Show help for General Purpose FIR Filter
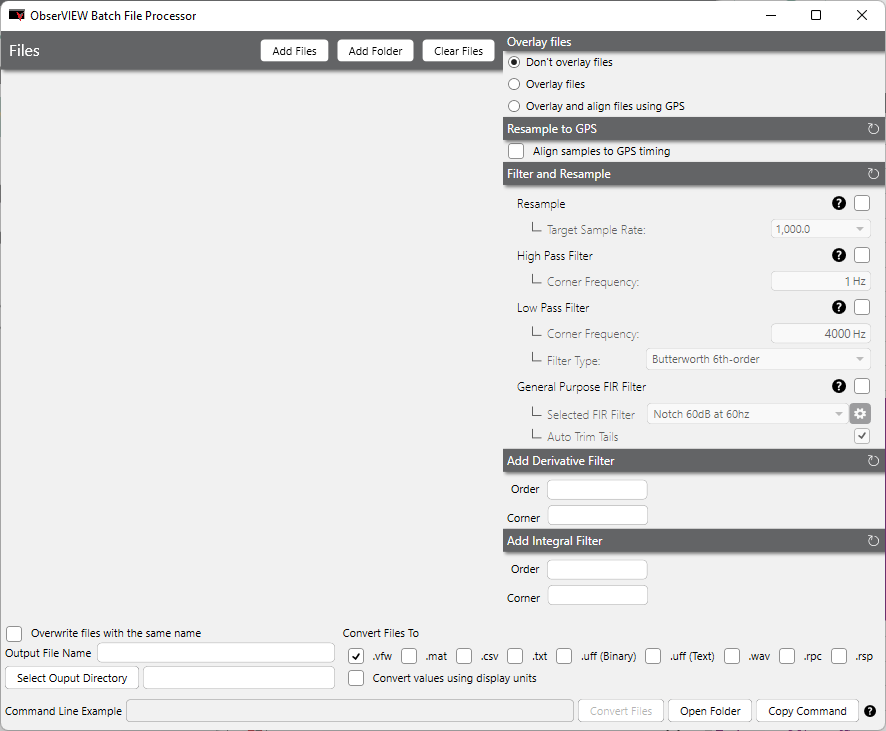This screenshot has width=886, height=731. (x=839, y=386)
